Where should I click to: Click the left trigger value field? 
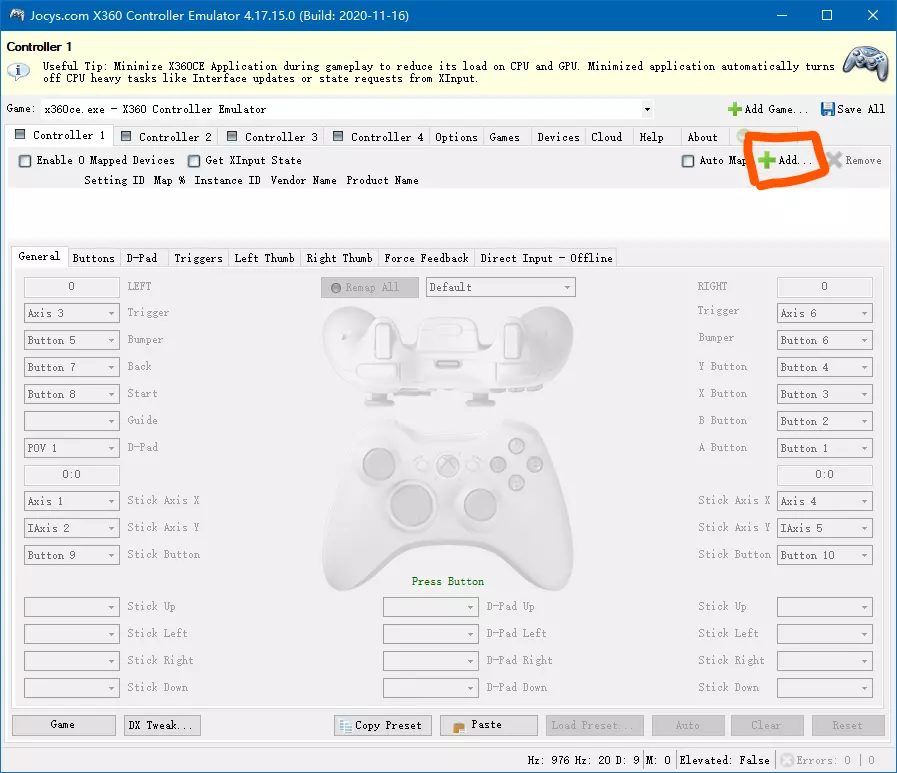coord(72,286)
